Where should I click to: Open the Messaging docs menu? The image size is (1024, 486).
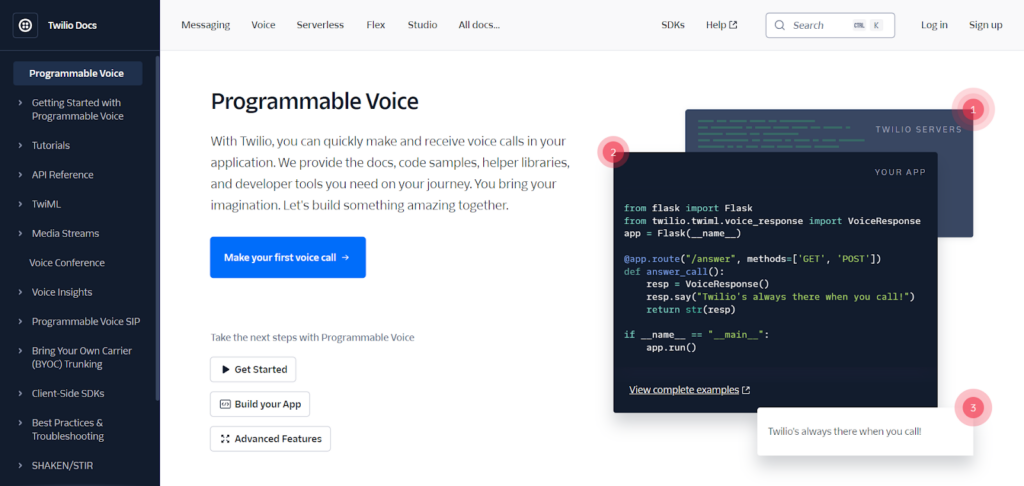click(x=205, y=25)
